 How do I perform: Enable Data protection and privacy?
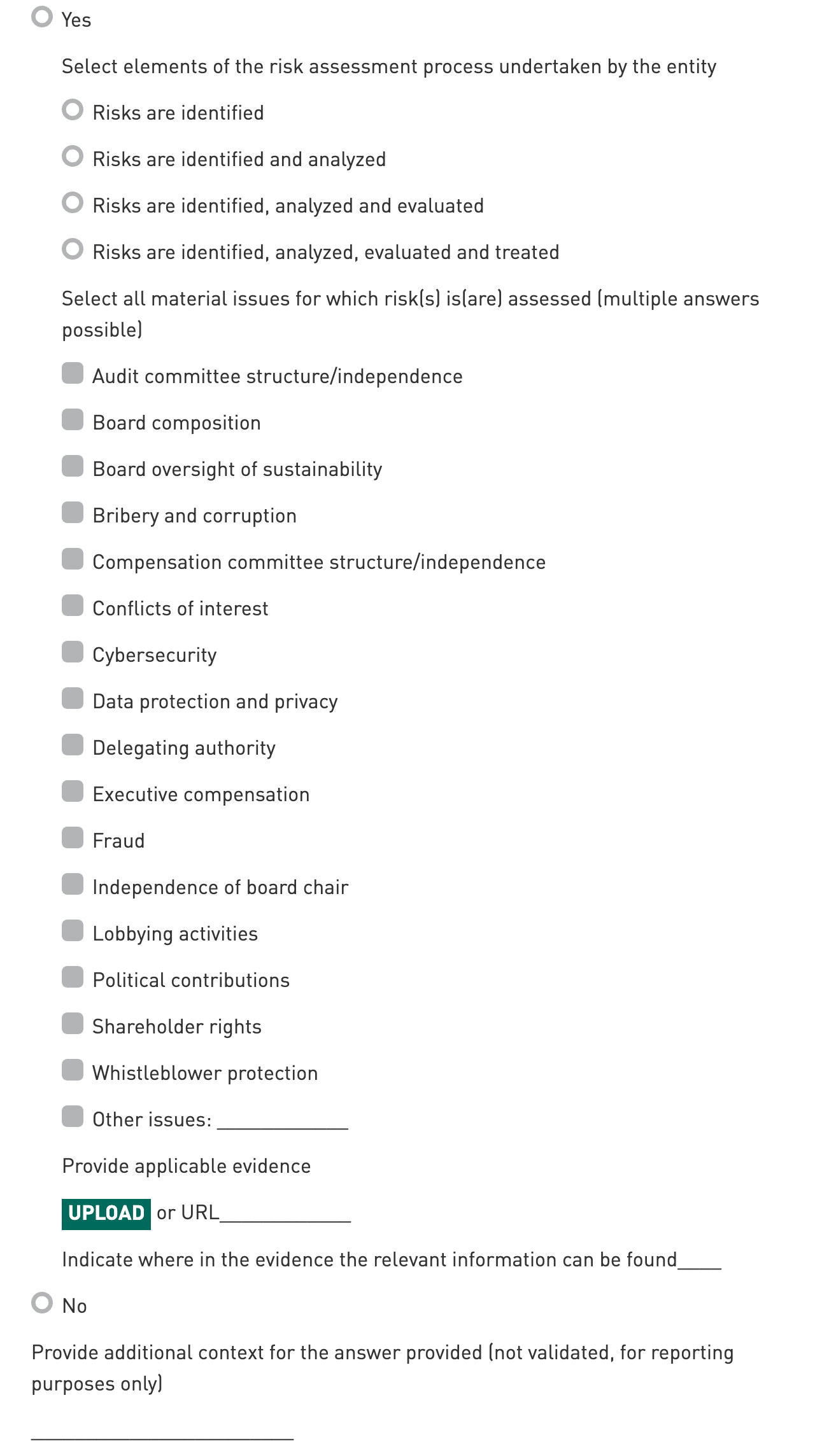[x=73, y=699]
